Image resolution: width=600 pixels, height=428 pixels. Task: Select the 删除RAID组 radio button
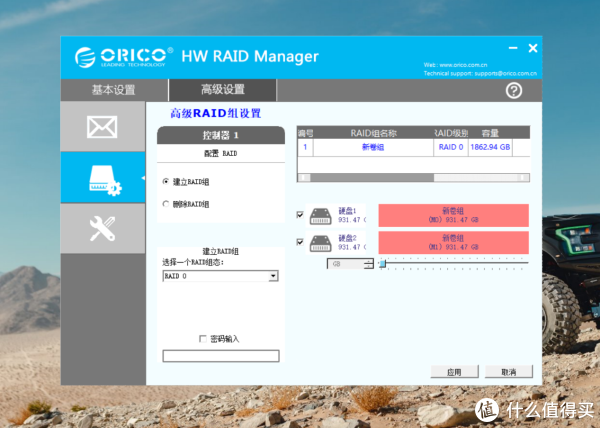(166, 204)
